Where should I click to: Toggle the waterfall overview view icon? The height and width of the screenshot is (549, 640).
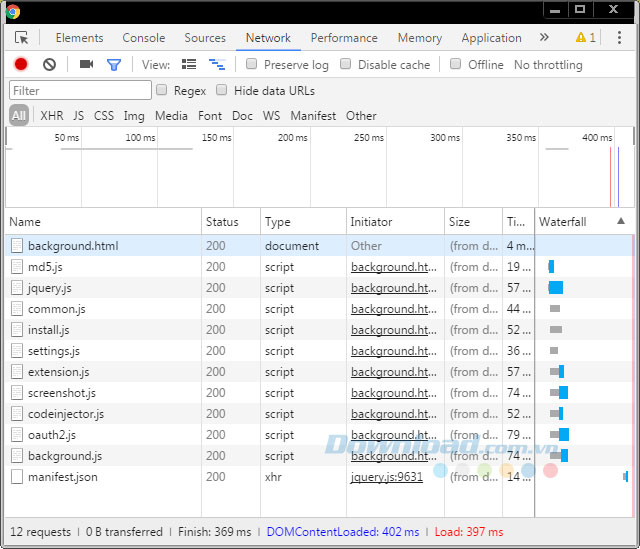click(x=216, y=64)
